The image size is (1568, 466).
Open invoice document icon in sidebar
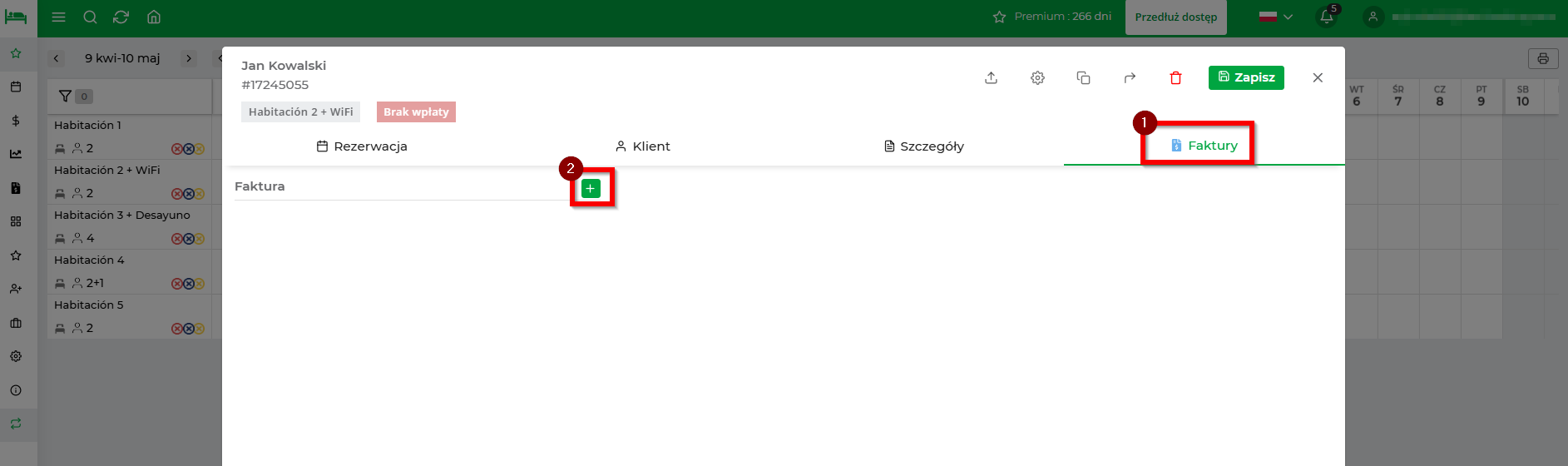(x=16, y=188)
